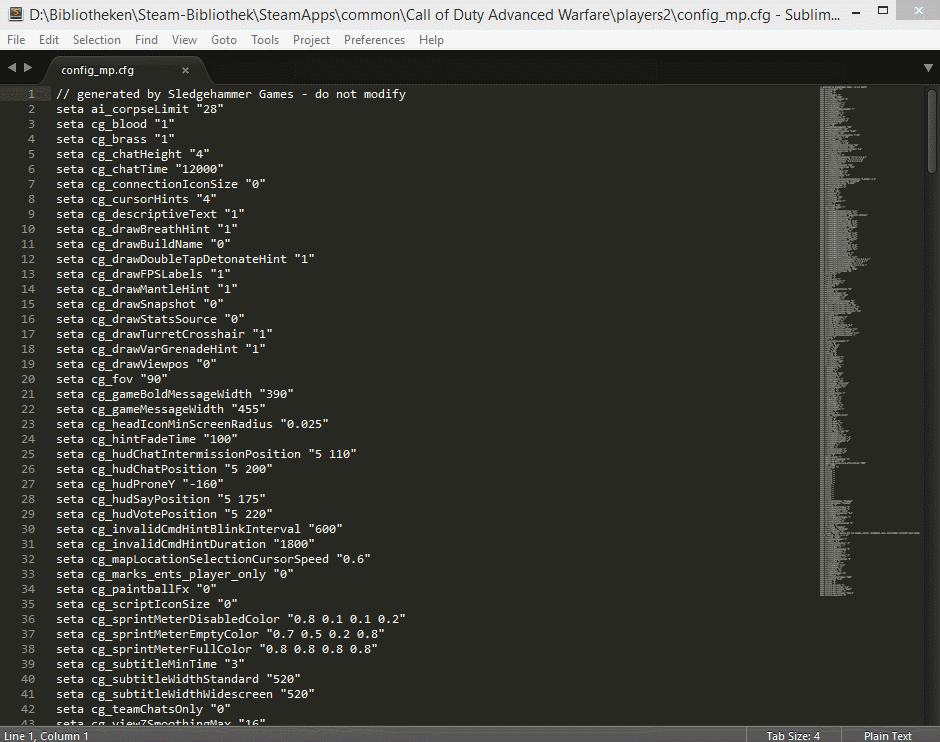Click the cg_chatTime "12000" line
The width and height of the screenshot is (940, 742).
coord(140,169)
